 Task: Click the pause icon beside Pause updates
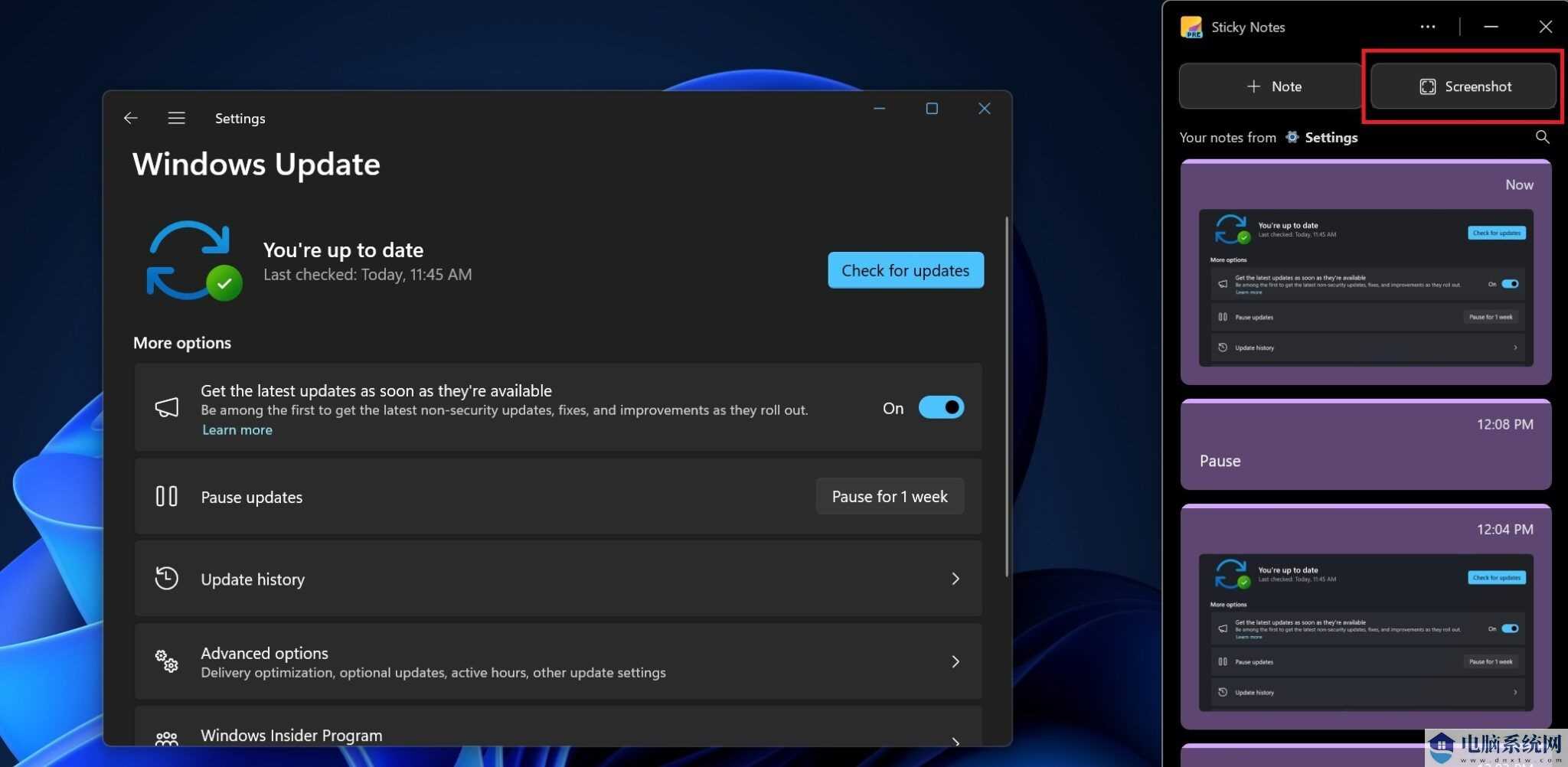coord(166,496)
